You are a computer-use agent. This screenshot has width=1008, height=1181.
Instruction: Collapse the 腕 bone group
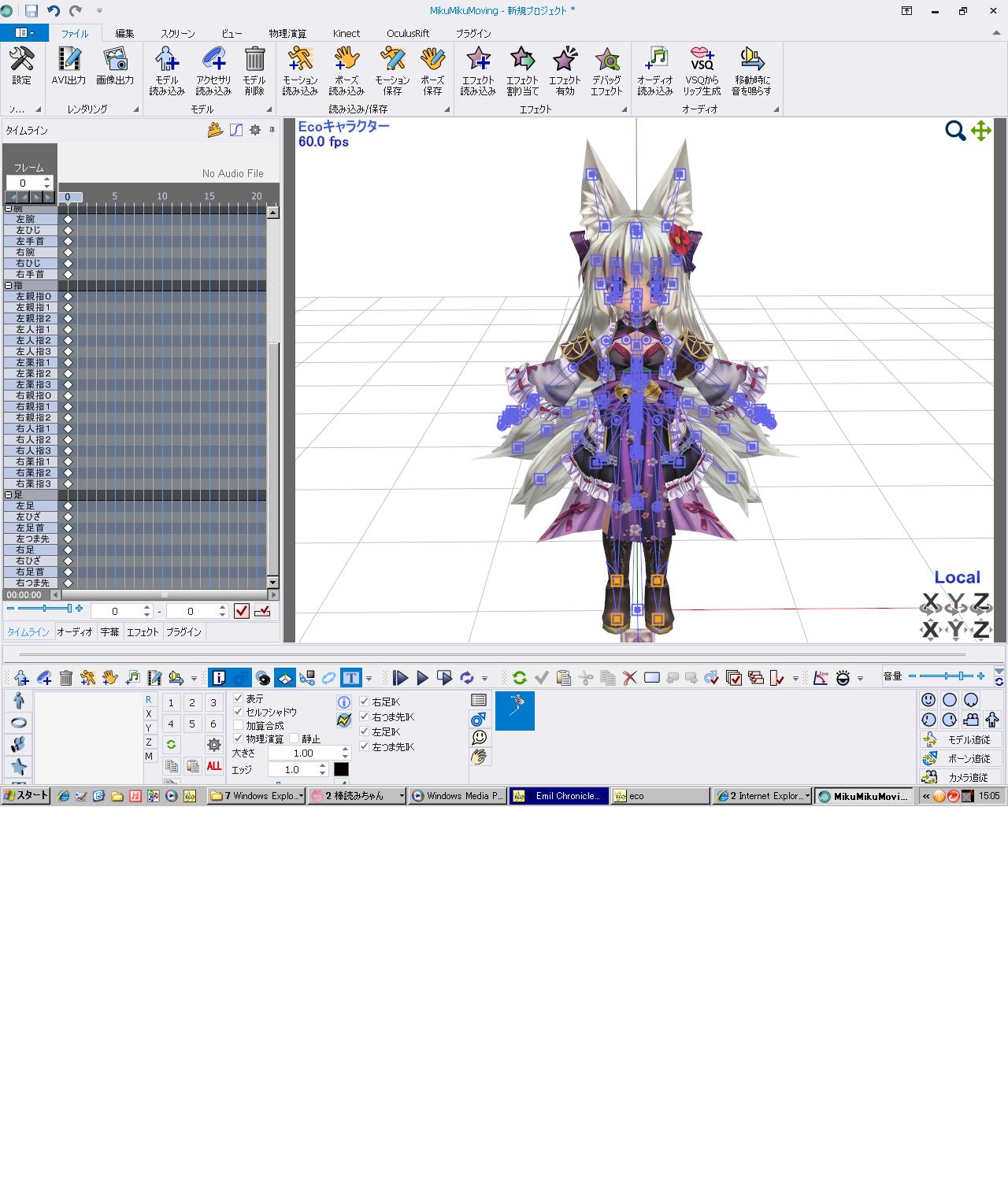[x=9, y=209]
